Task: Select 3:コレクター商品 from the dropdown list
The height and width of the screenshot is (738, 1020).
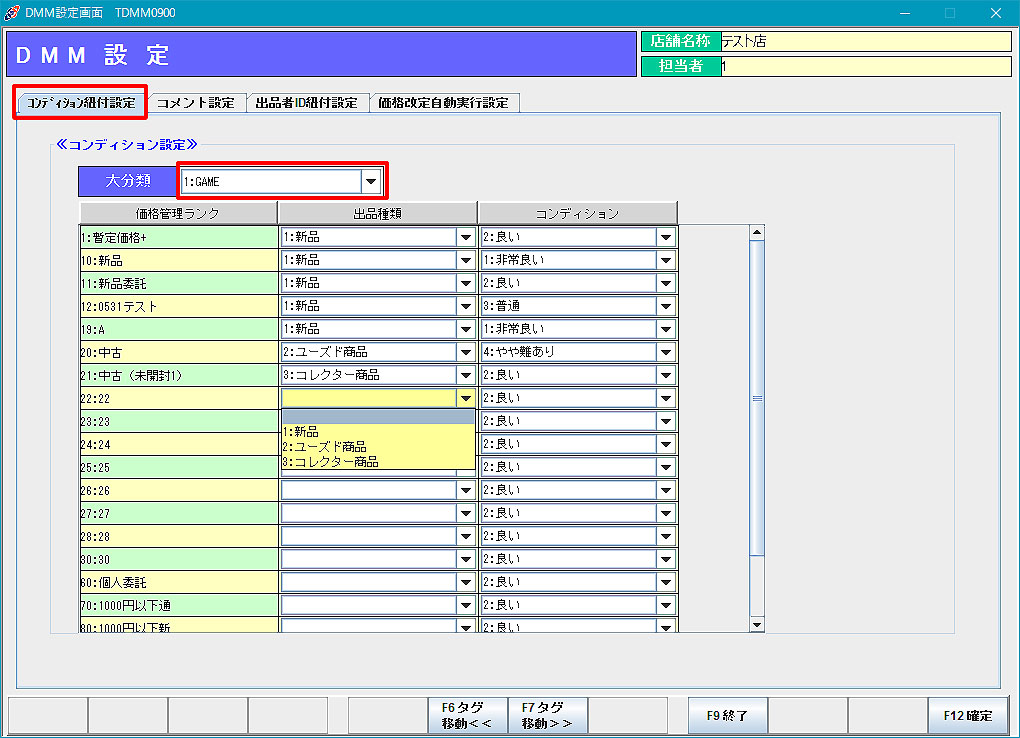Action: coord(331,462)
